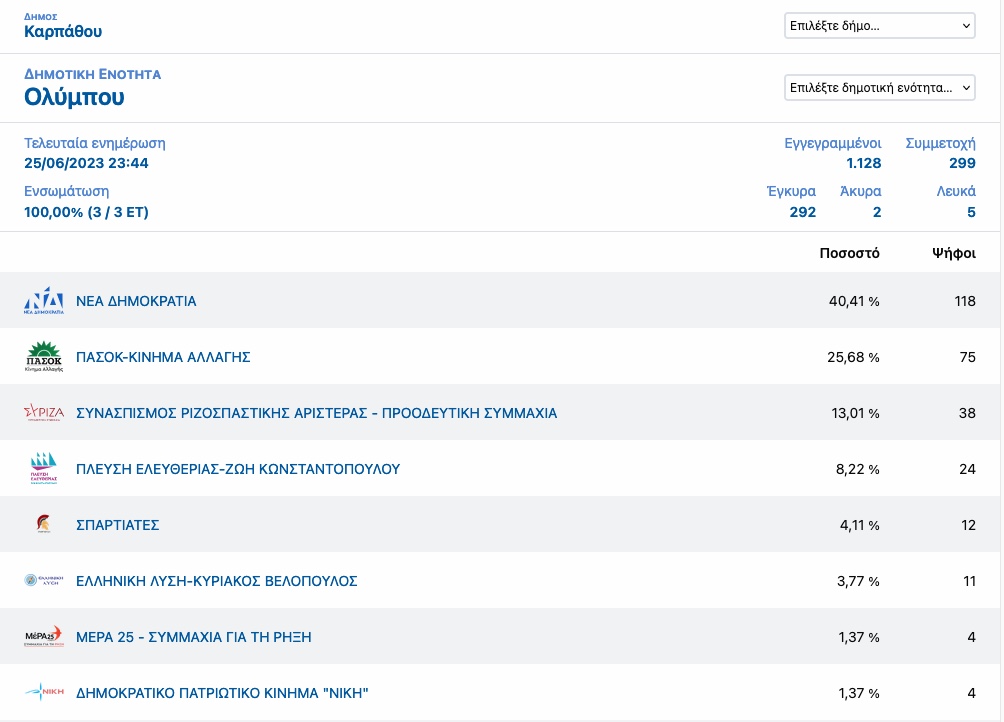Click the NIKI party logo
The height and width of the screenshot is (722, 1004).
(x=44, y=692)
